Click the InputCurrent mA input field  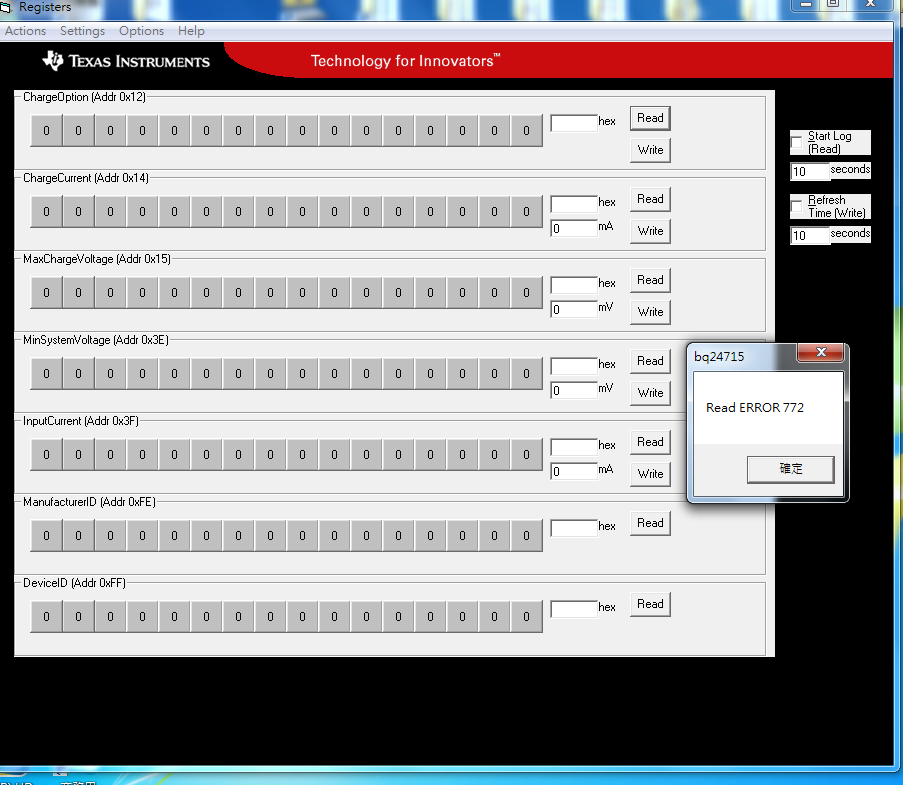click(574, 472)
